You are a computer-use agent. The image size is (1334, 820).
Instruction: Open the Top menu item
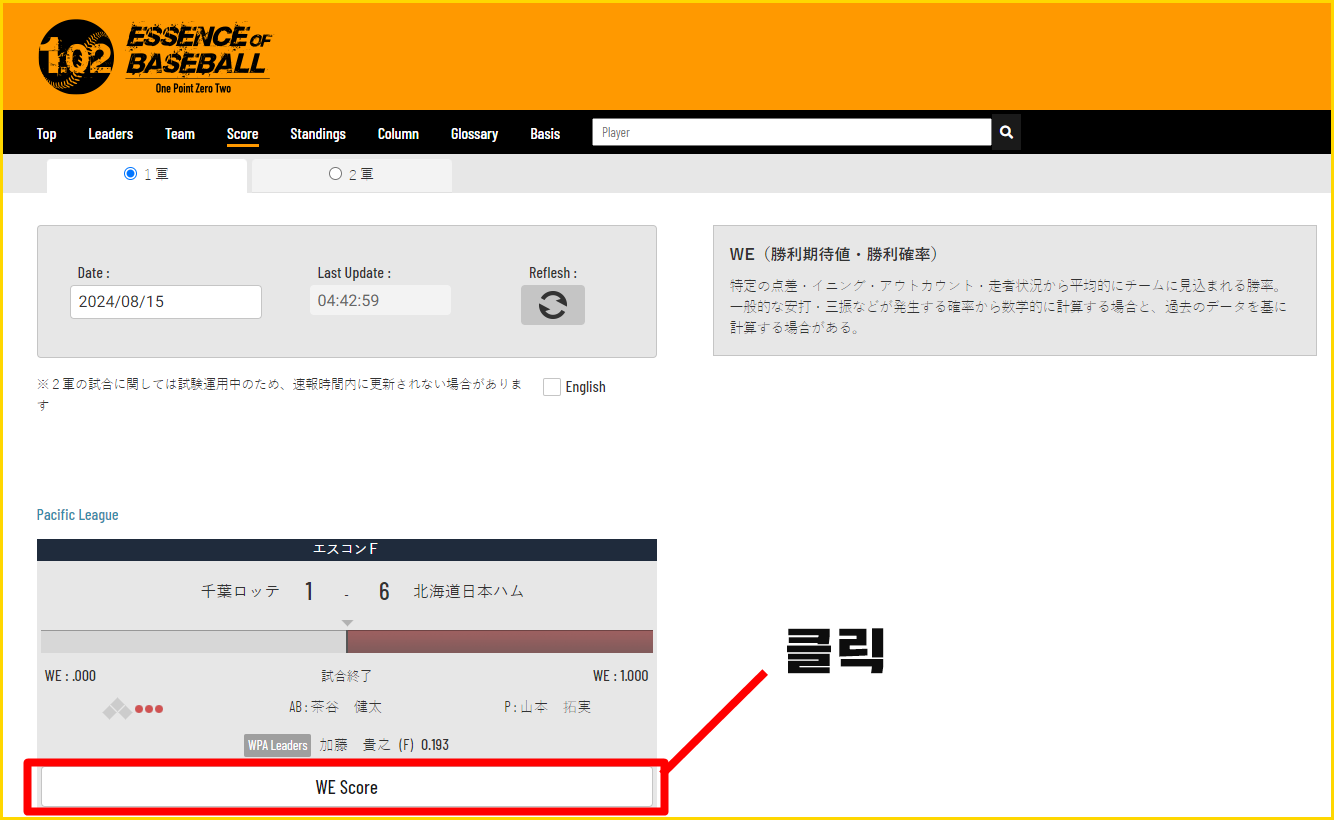click(47, 134)
